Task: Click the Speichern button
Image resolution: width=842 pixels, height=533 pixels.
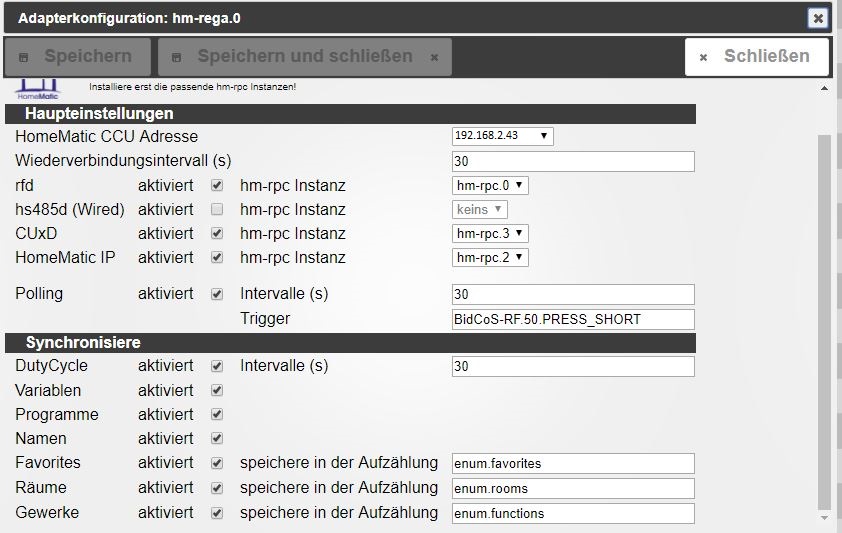Action: pos(77,56)
